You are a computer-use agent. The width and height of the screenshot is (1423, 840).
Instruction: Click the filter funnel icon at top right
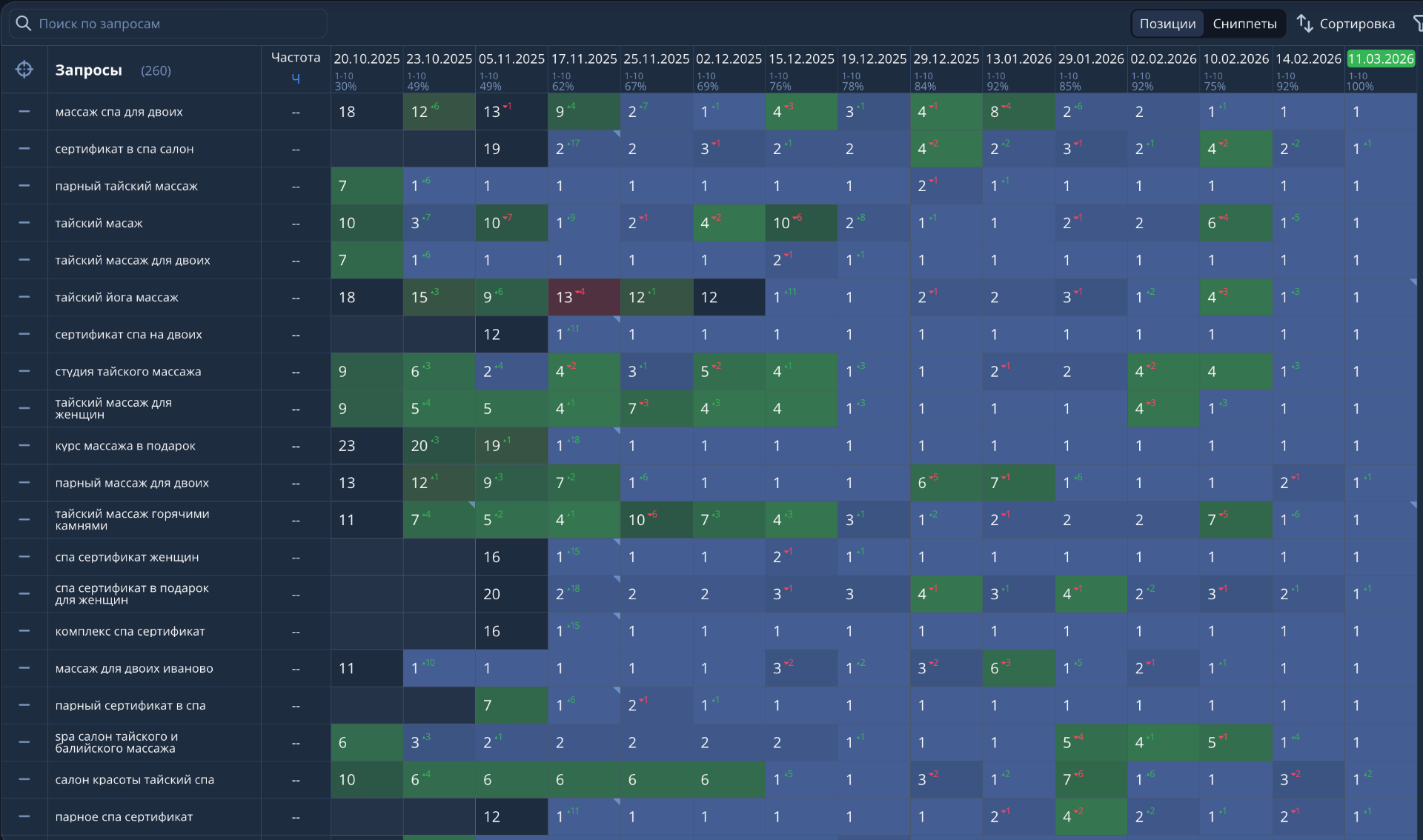(x=1417, y=24)
